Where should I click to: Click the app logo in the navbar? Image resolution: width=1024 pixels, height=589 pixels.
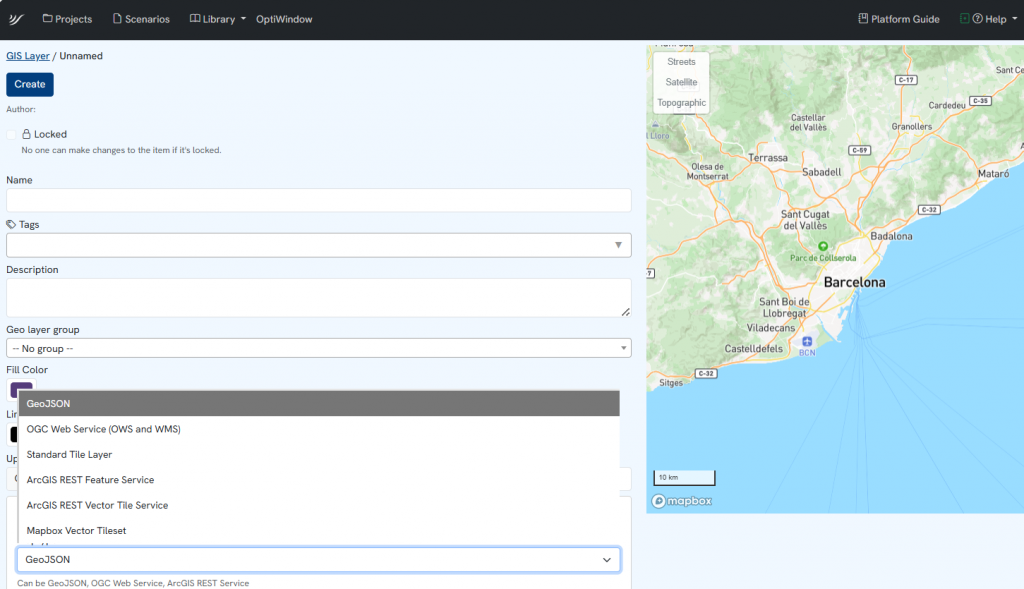(16, 19)
